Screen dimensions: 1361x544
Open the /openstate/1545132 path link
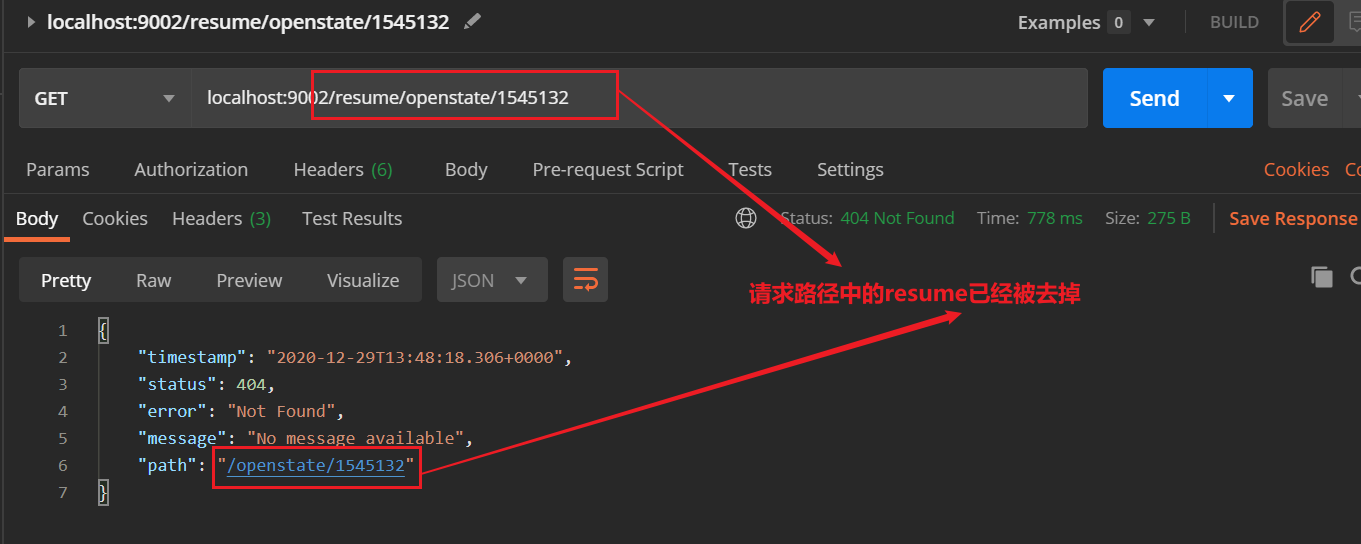coord(315,465)
